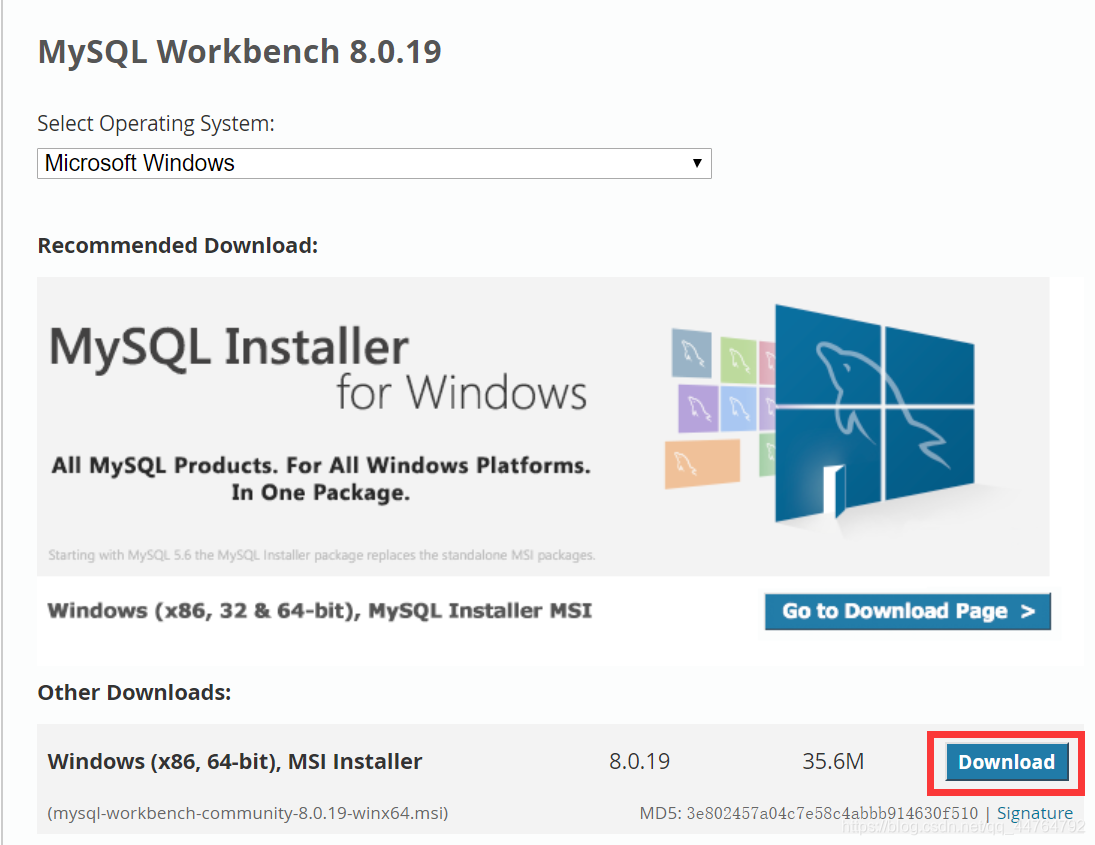Click Windows (x86, 64-bit), MSI Installer title
Image resolution: width=1095 pixels, height=845 pixels.
click(235, 761)
